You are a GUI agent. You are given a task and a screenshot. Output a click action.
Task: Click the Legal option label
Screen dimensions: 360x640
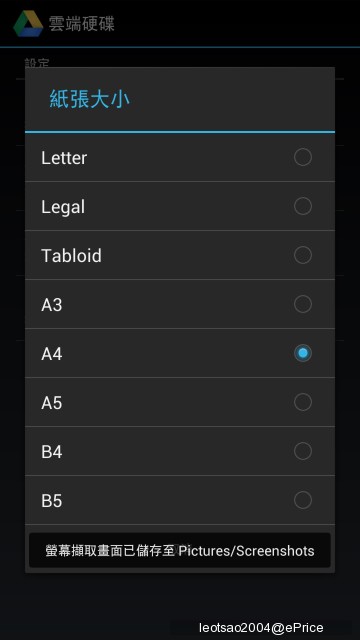63,207
